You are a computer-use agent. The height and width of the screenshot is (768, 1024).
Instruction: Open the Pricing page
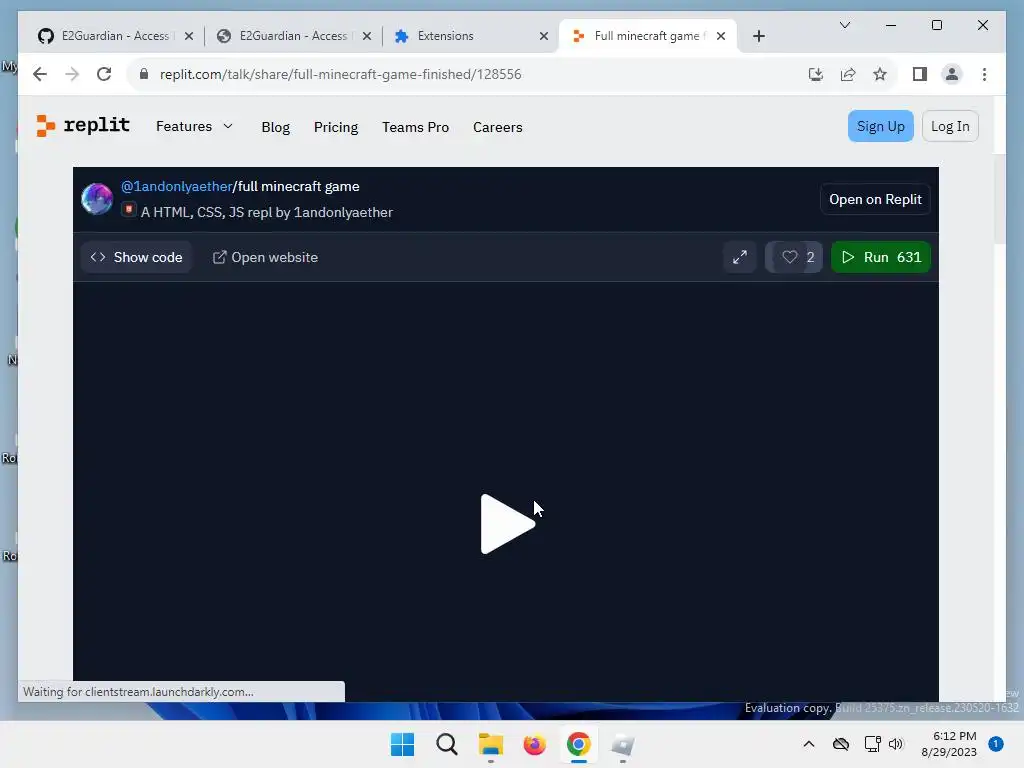pos(336,127)
